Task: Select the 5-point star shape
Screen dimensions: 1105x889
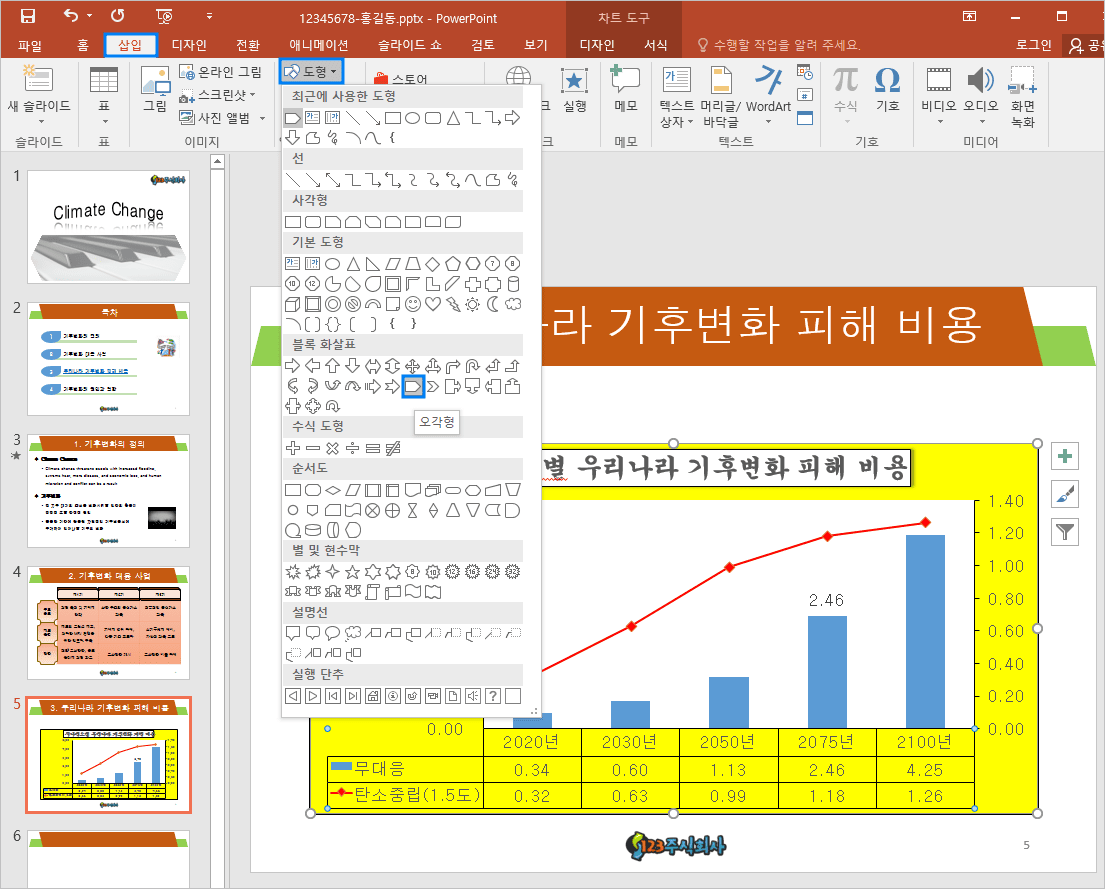Action: [352, 572]
